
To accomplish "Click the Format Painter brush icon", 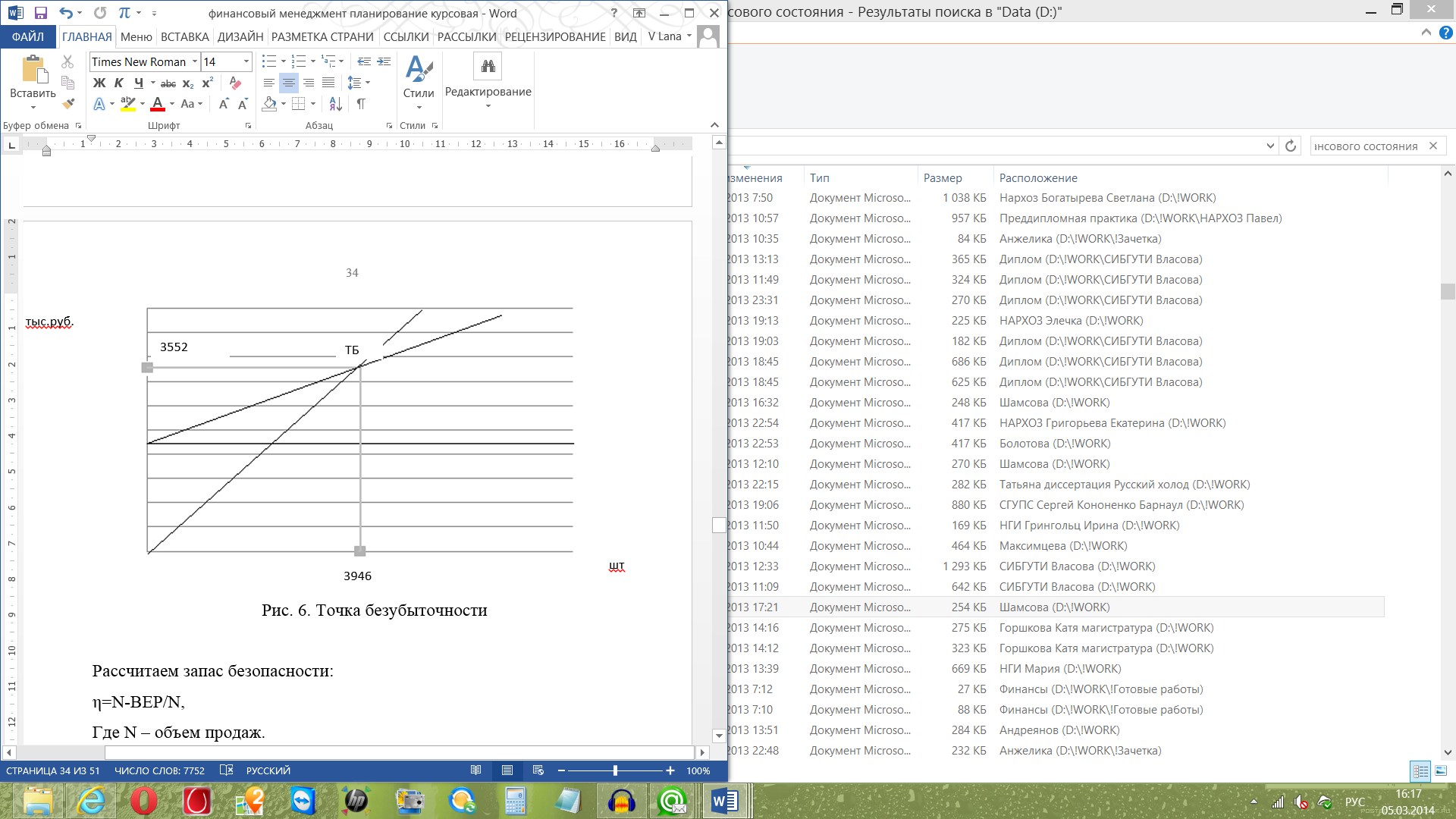I will coord(69,104).
